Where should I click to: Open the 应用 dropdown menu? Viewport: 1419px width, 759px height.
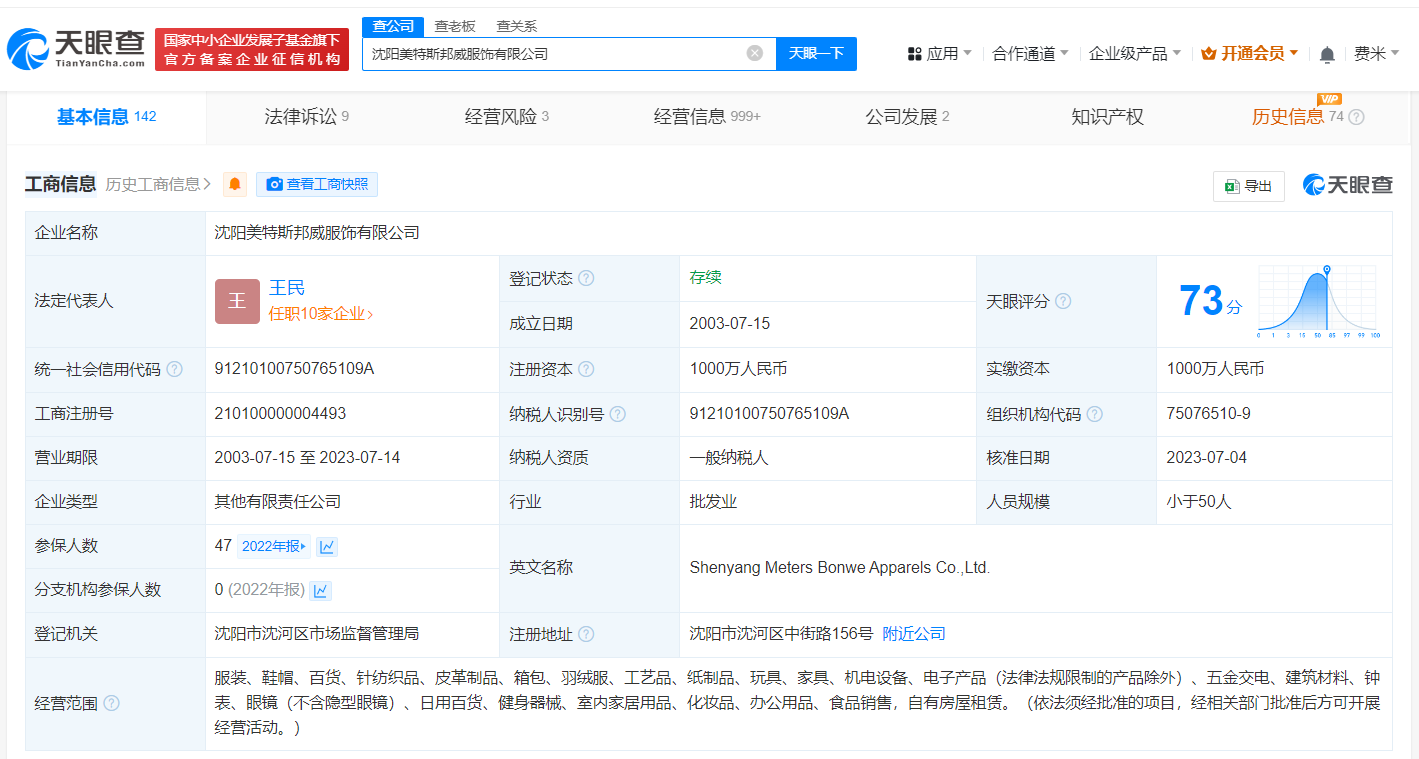pos(939,53)
